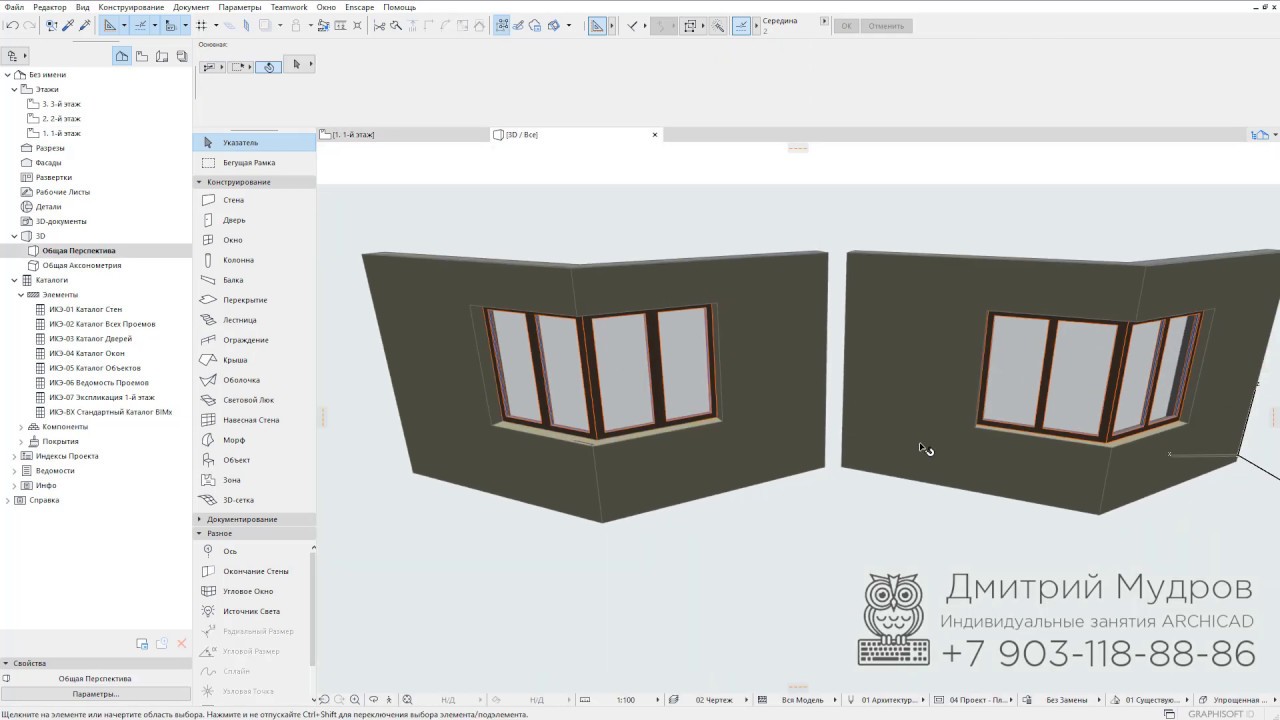The image size is (1280, 720).
Task: Toggle the Layout Book navigator button
Action: 162,56
